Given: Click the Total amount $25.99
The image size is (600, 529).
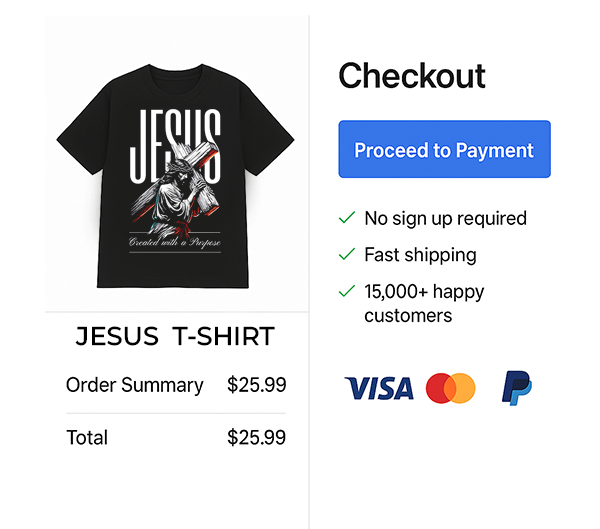Looking at the screenshot, I should (x=256, y=437).
